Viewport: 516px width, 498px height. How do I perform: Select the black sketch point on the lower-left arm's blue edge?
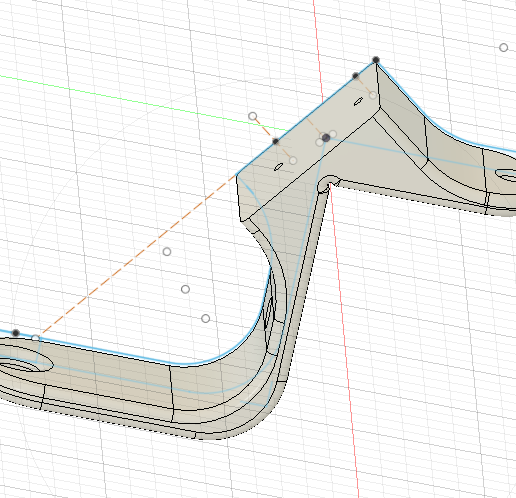coord(16,333)
